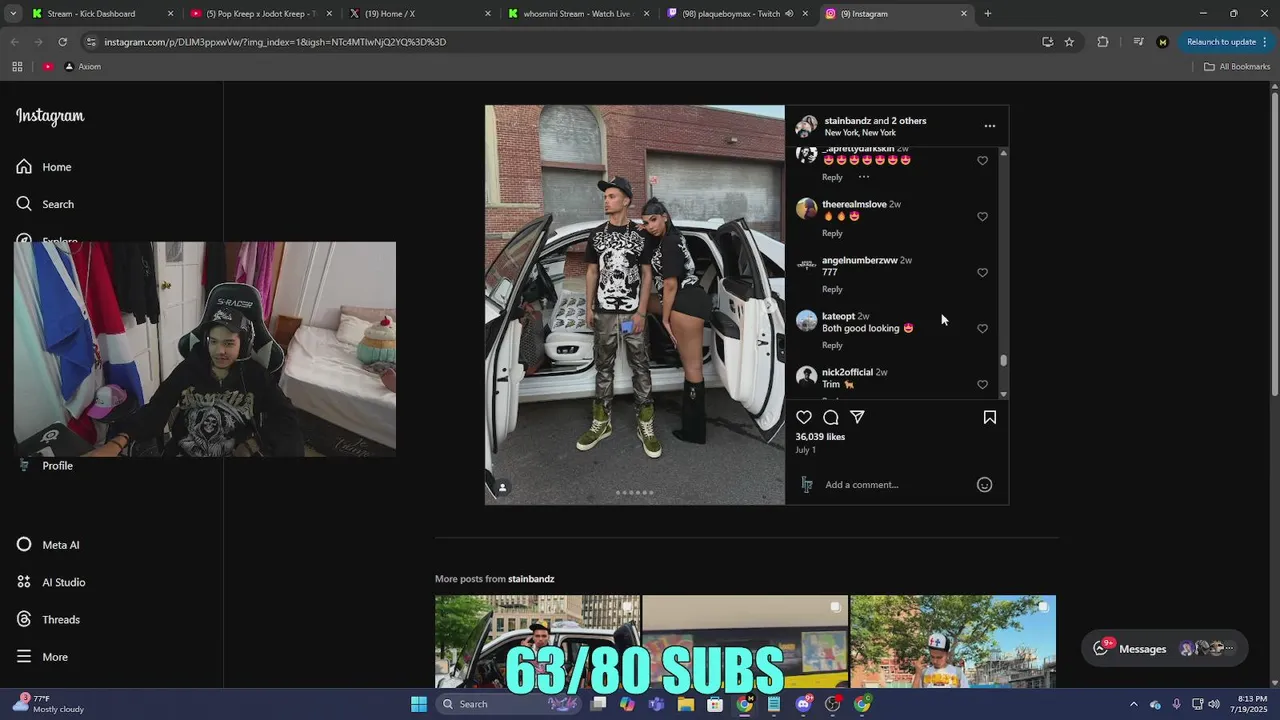Switch to the Stream - Kick Dashboard tab

point(102,14)
